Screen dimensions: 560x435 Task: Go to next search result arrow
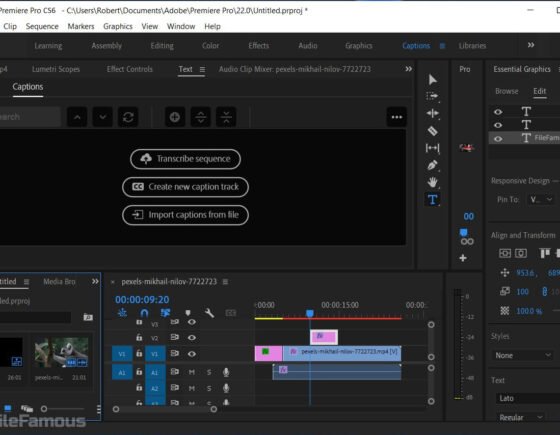[103, 117]
